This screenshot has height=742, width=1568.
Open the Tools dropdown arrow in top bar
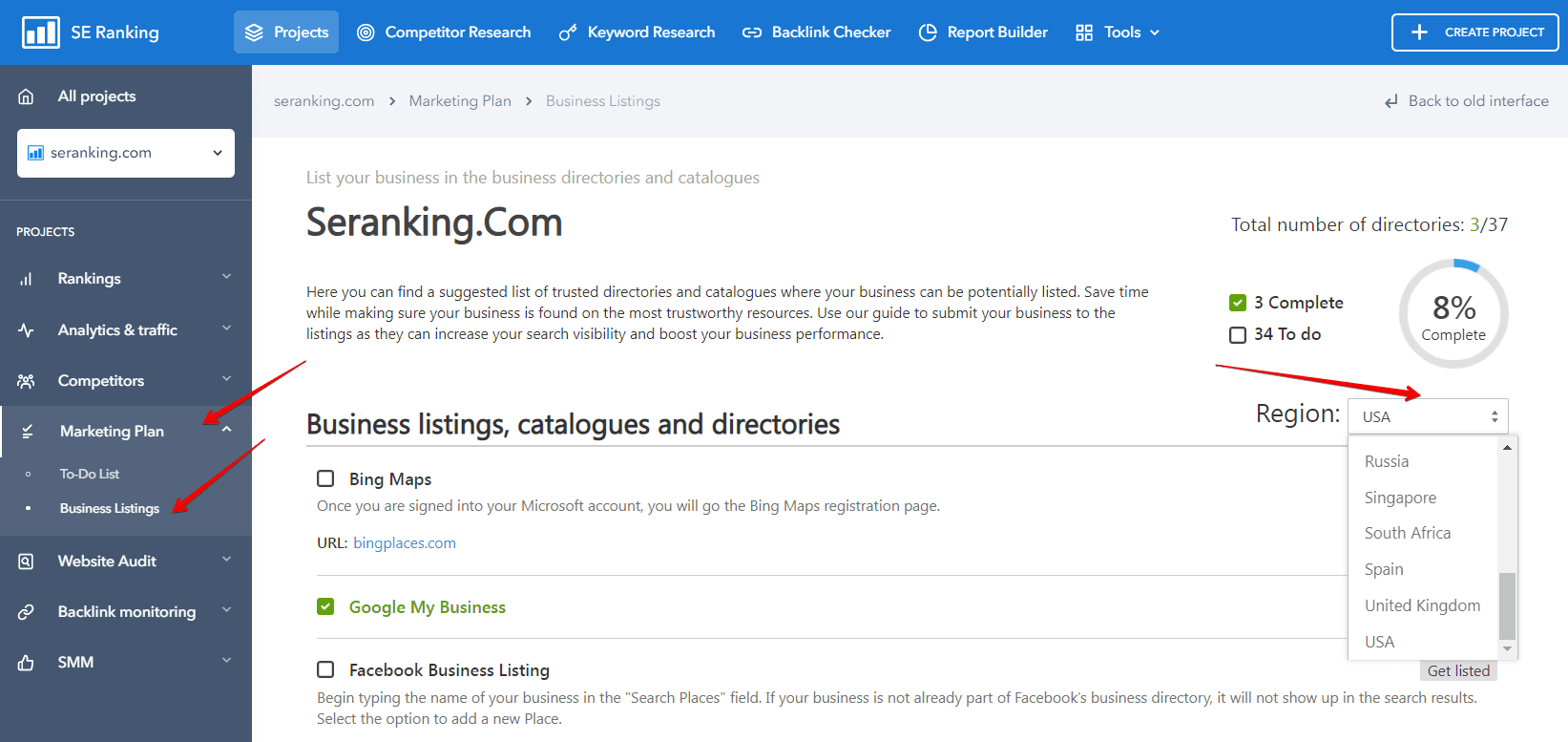point(1155,32)
